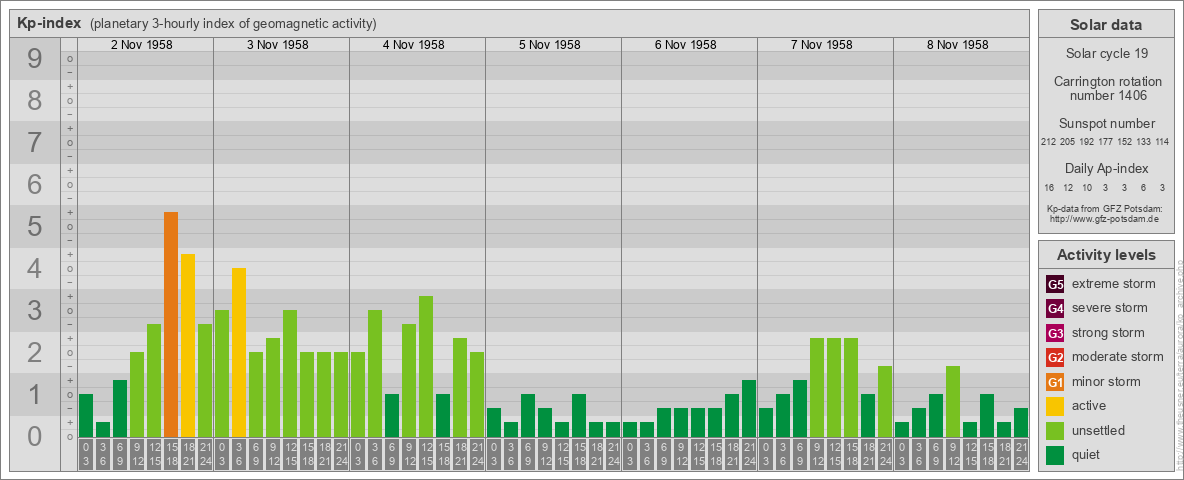Select the dark green quiet swatch
1184x480 pixels.
pos(1055,455)
